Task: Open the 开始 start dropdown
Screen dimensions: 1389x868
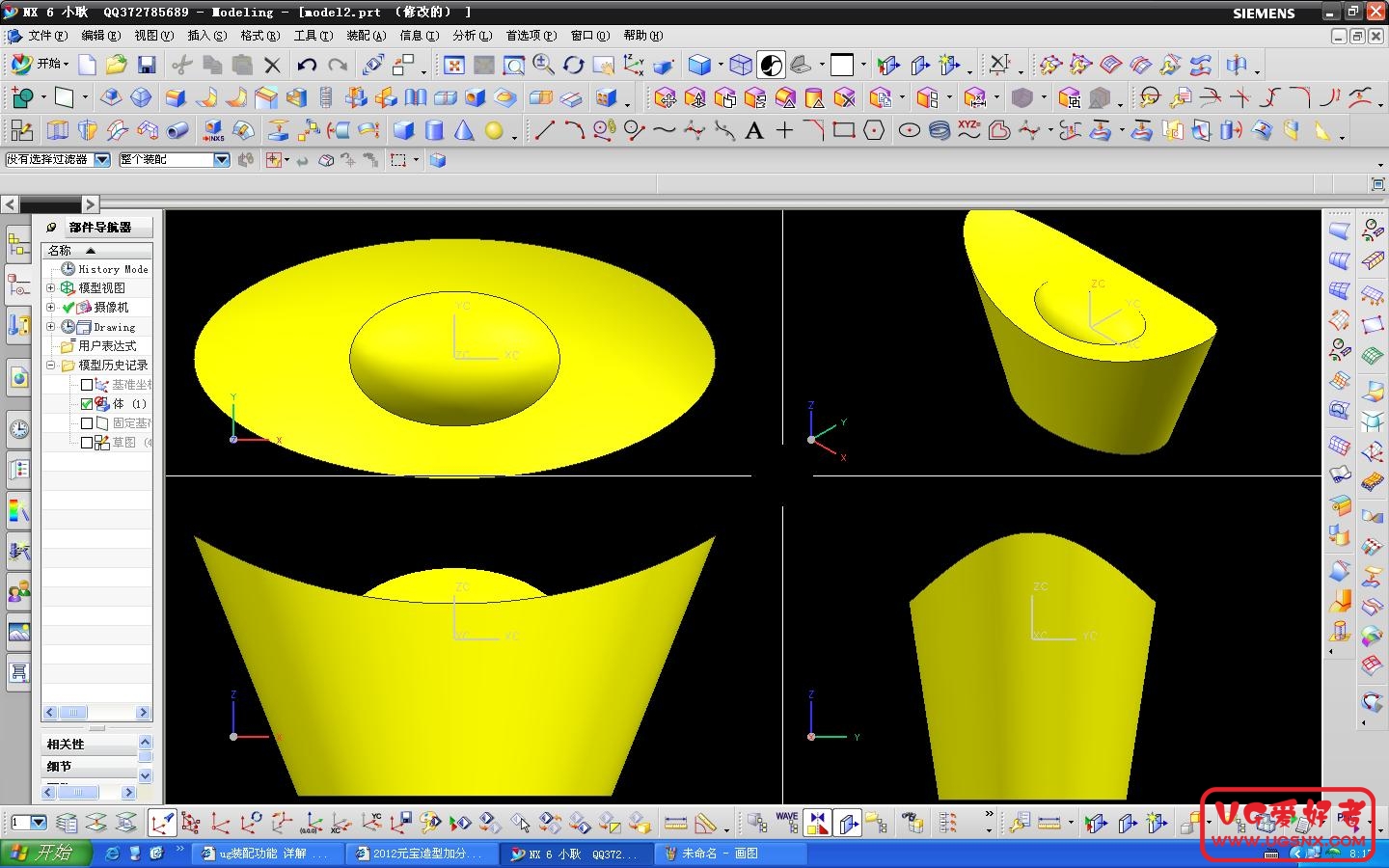Action: [x=40, y=64]
